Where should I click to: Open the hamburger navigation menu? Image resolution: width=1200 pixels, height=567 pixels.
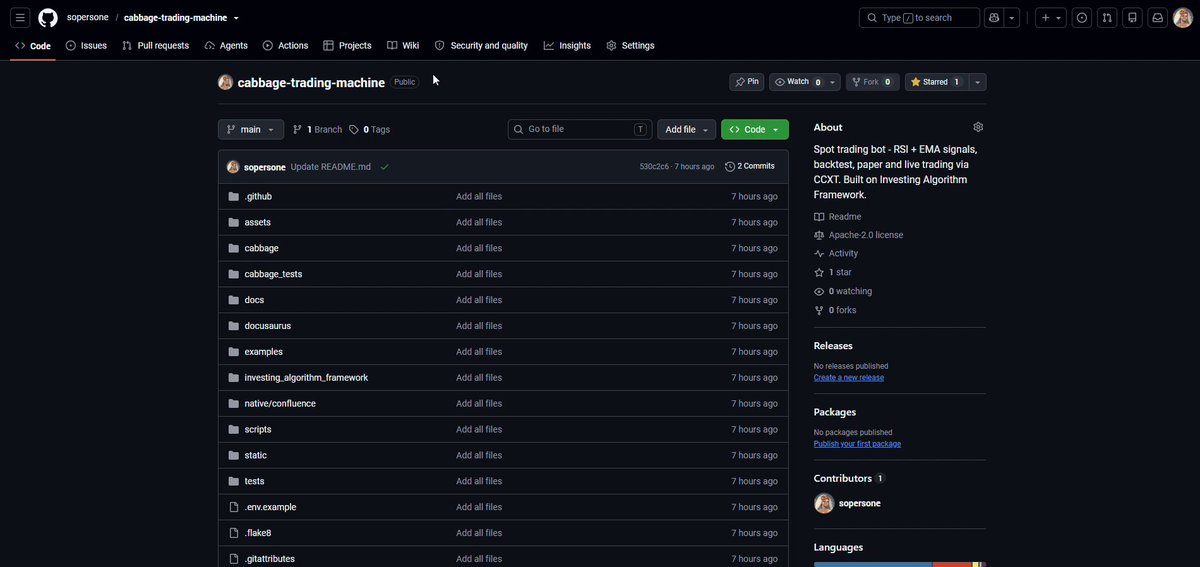point(20,18)
